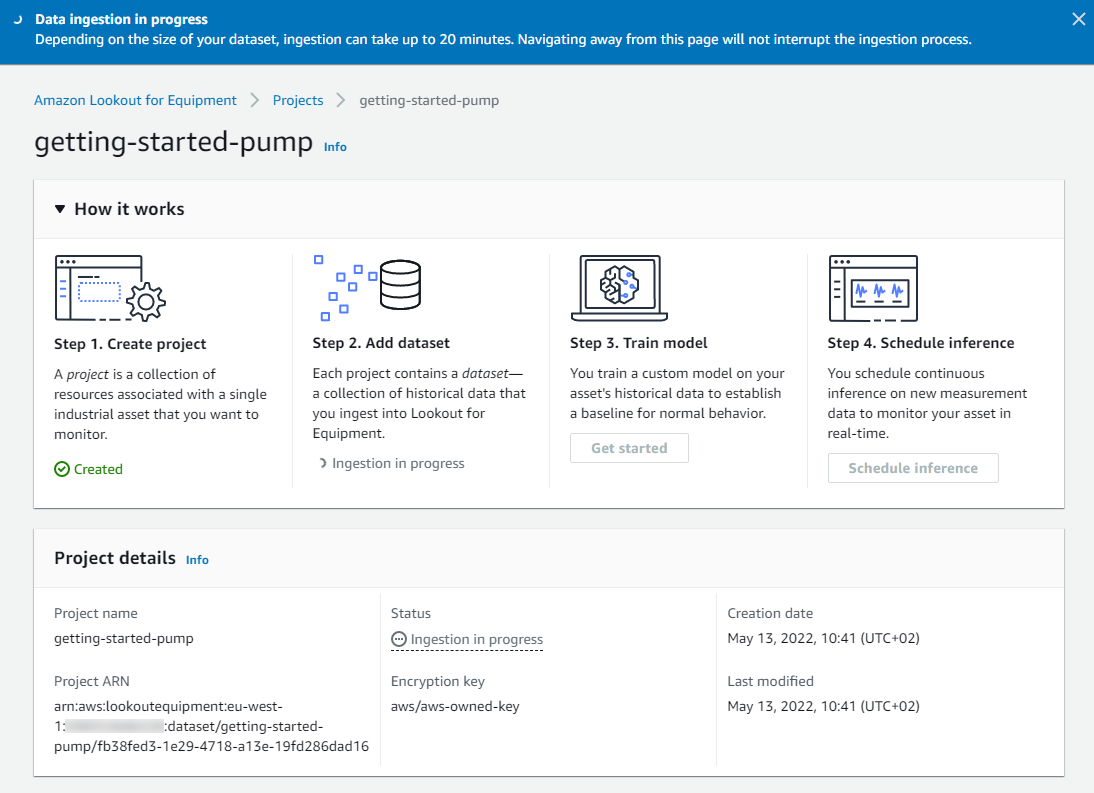1094x793 pixels.
Task: Click the Step 1. Create project heading
Action: (x=130, y=344)
